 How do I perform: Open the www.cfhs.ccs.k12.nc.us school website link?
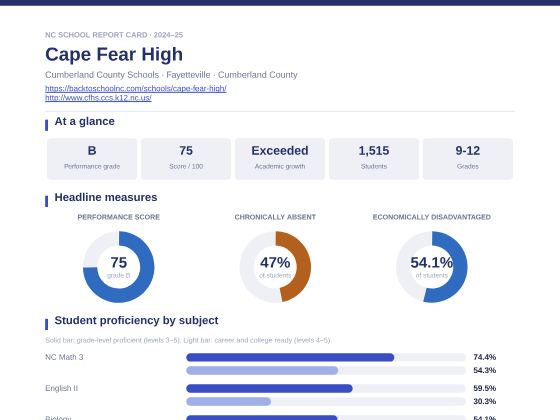98,98
